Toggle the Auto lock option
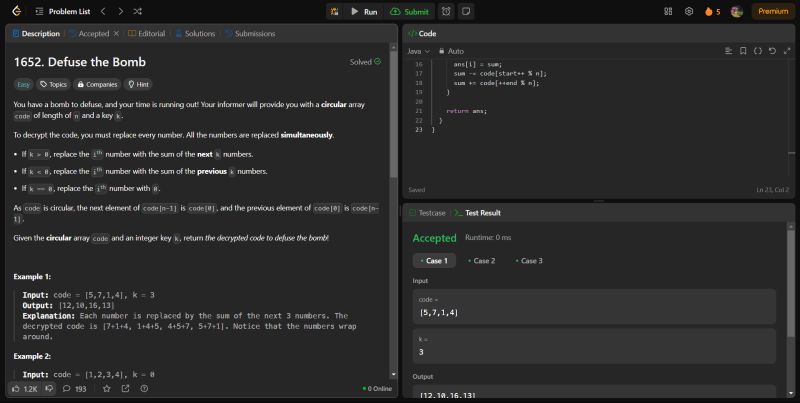The image size is (800, 403). [x=451, y=51]
